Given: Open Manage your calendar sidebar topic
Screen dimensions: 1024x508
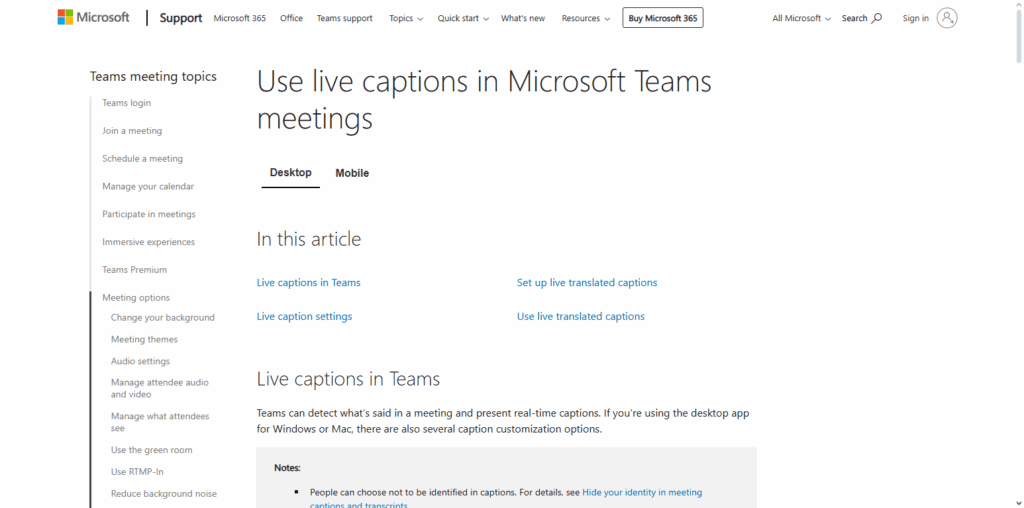Looking at the screenshot, I should [x=148, y=186].
